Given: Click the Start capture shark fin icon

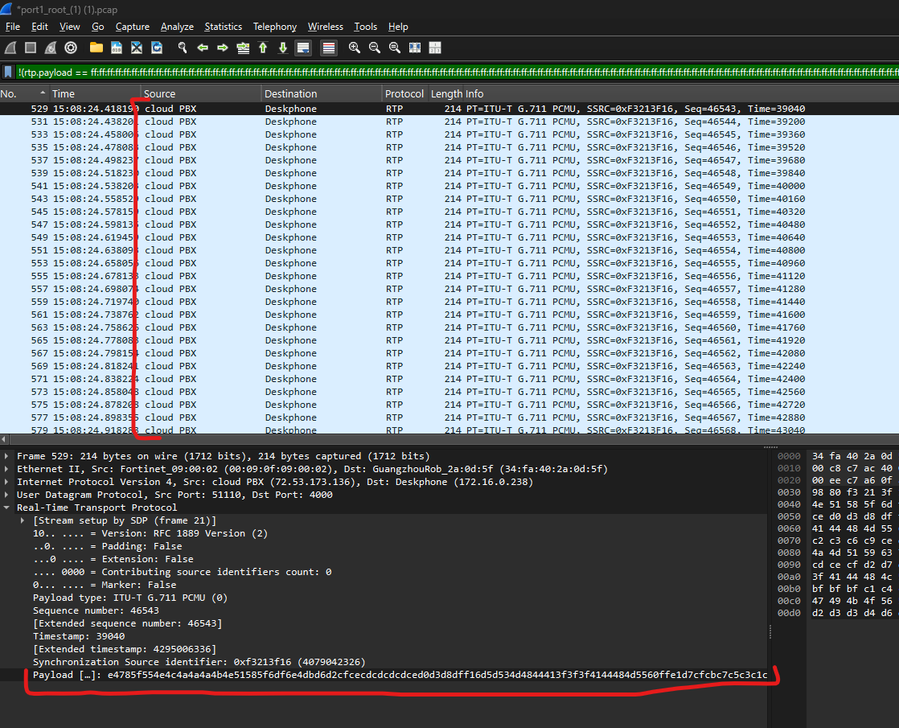Looking at the screenshot, I should [x=10, y=48].
